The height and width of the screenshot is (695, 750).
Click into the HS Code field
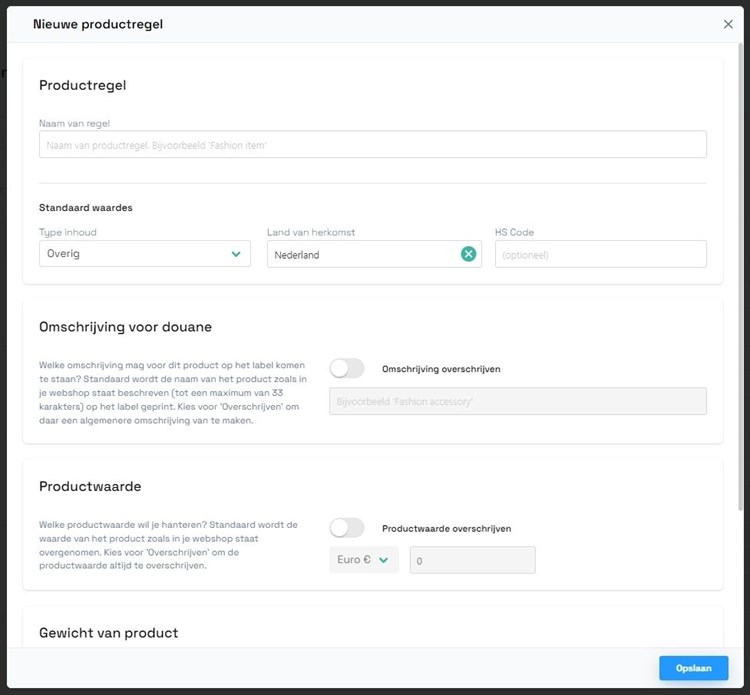[x=600, y=254]
